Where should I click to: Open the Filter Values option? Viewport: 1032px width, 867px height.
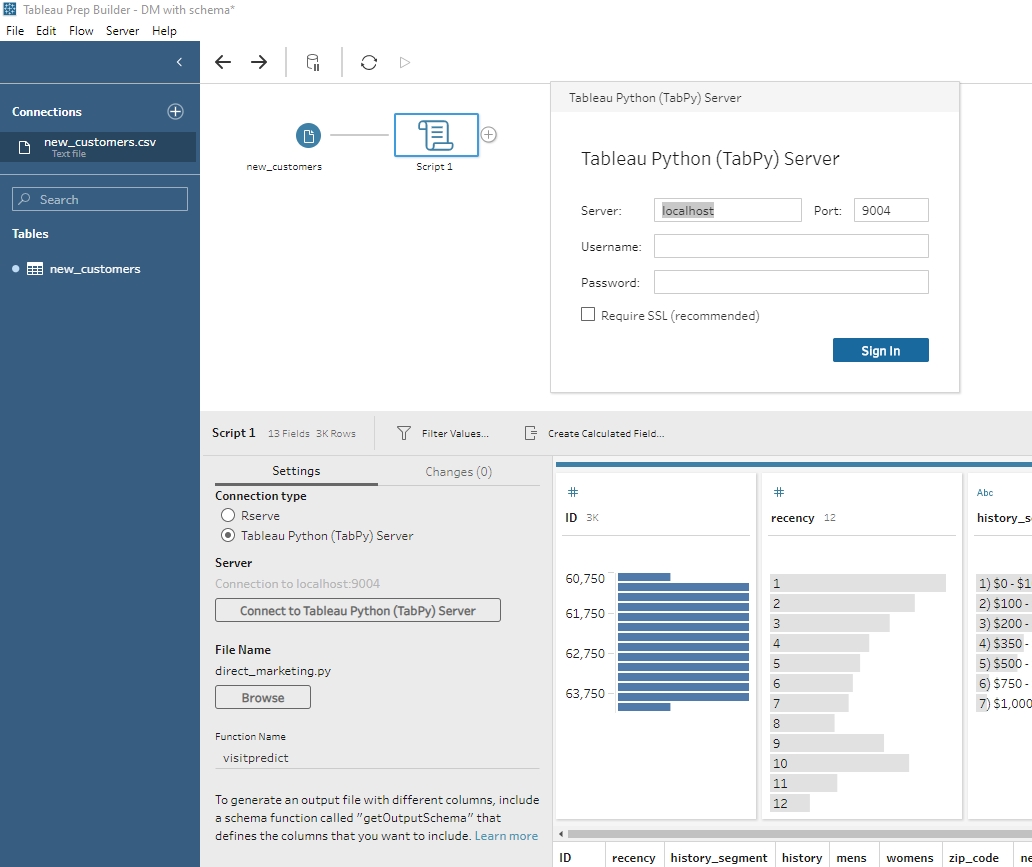point(443,434)
